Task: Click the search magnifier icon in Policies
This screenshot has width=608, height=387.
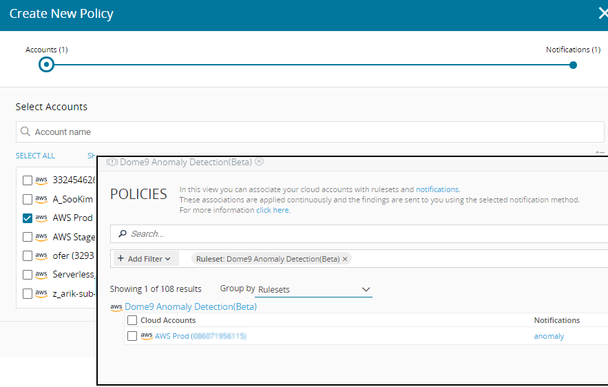Action: pyautogui.click(x=122, y=233)
